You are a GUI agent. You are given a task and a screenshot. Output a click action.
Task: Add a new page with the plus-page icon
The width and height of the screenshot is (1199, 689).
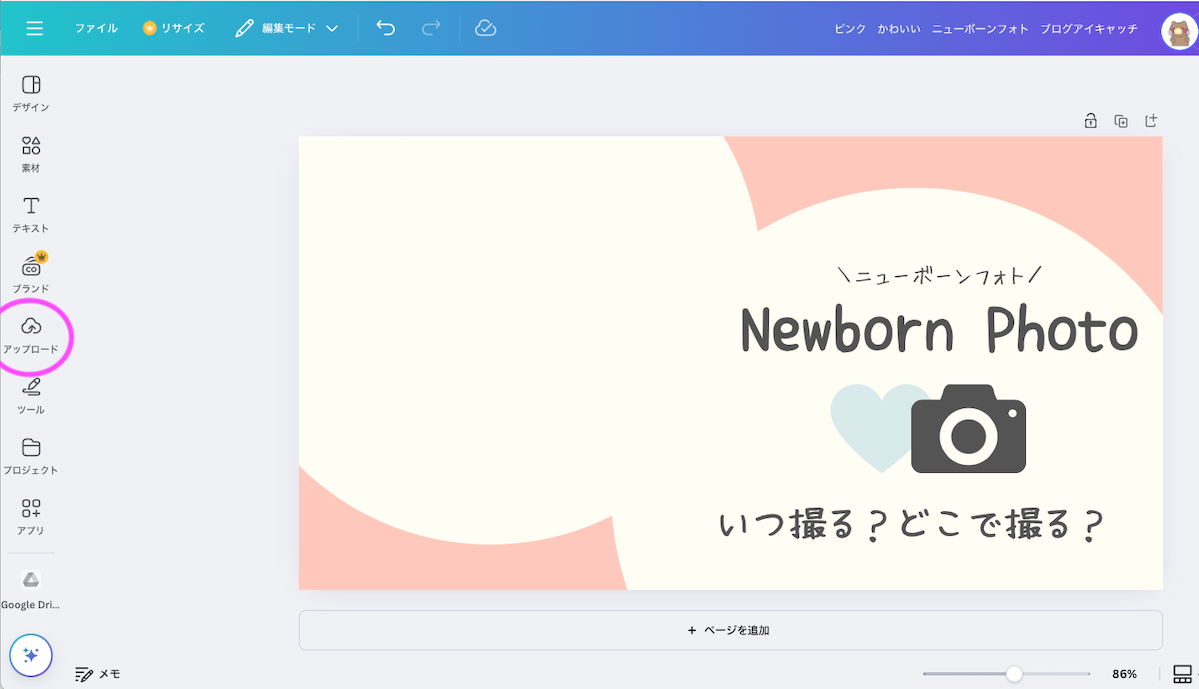point(1151,121)
